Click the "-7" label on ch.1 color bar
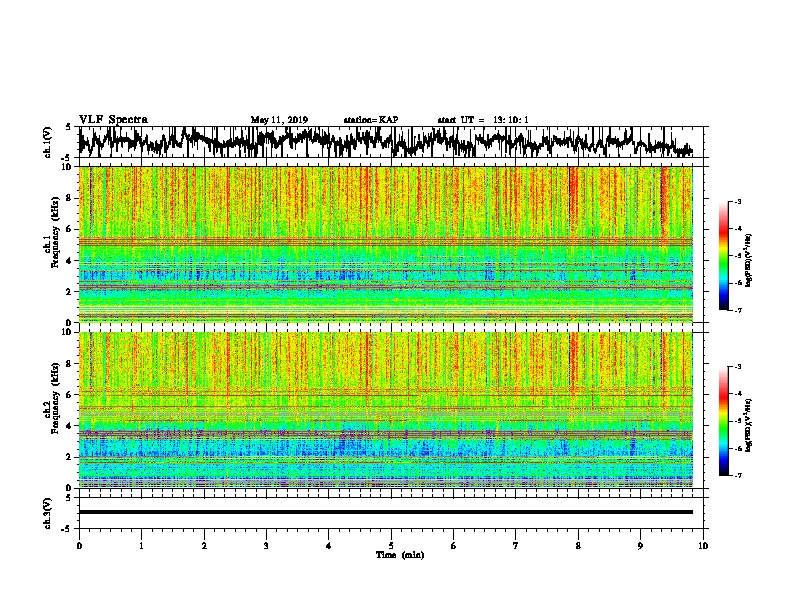This screenshot has height=612, width=792. click(737, 310)
